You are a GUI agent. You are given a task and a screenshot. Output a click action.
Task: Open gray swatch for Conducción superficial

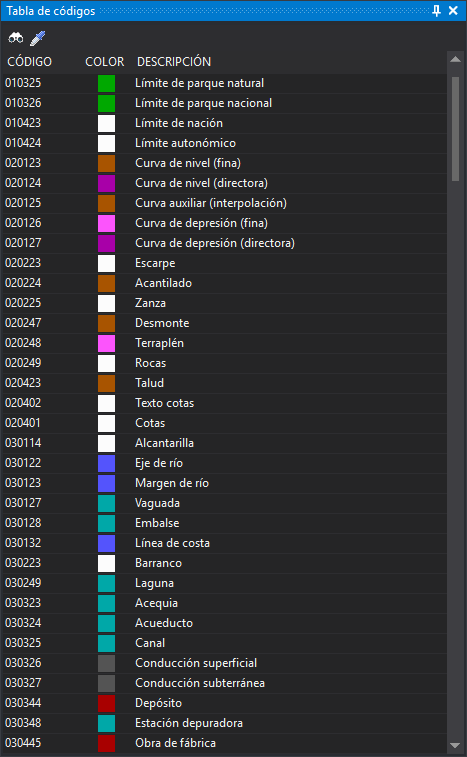(x=106, y=663)
